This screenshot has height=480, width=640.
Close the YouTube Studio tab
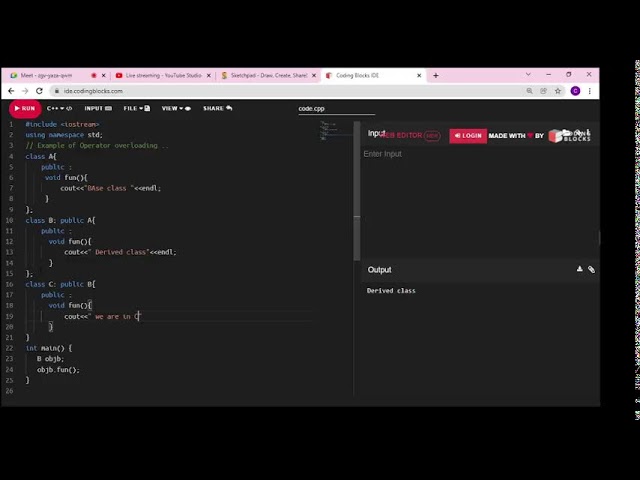pos(209,76)
